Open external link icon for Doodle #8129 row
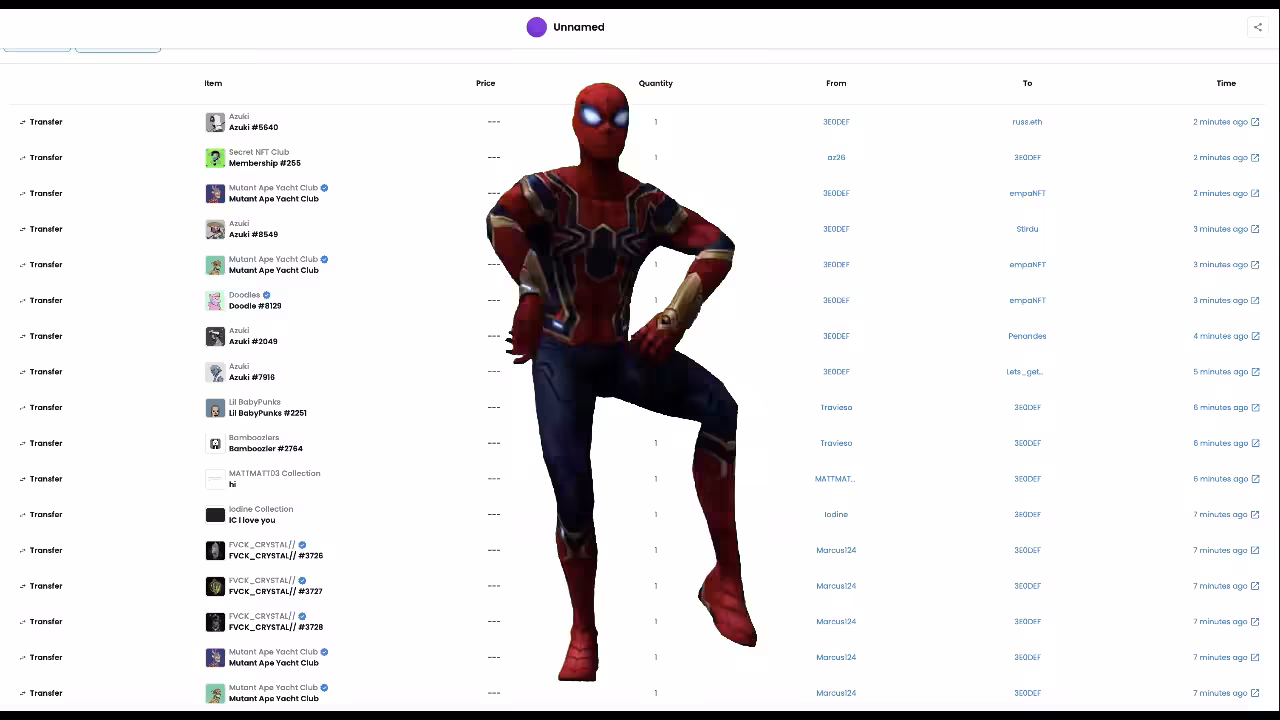Screen dimensions: 1280x720 pyautogui.click(x=1255, y=301)
